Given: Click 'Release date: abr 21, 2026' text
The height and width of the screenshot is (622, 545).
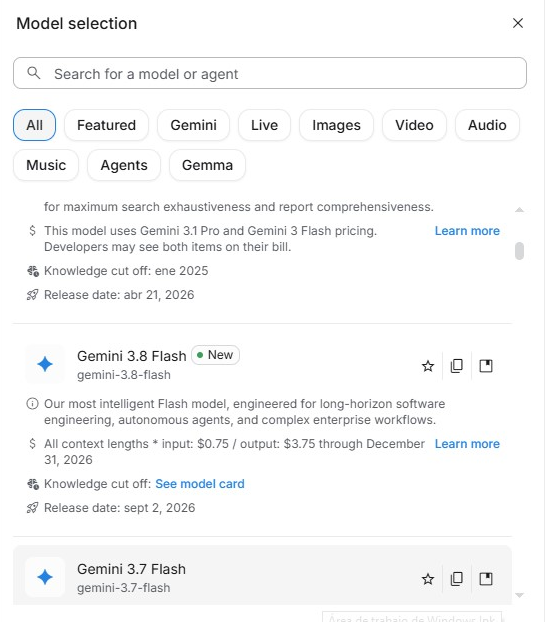Looking at the screenshot, I should point(119,295).
